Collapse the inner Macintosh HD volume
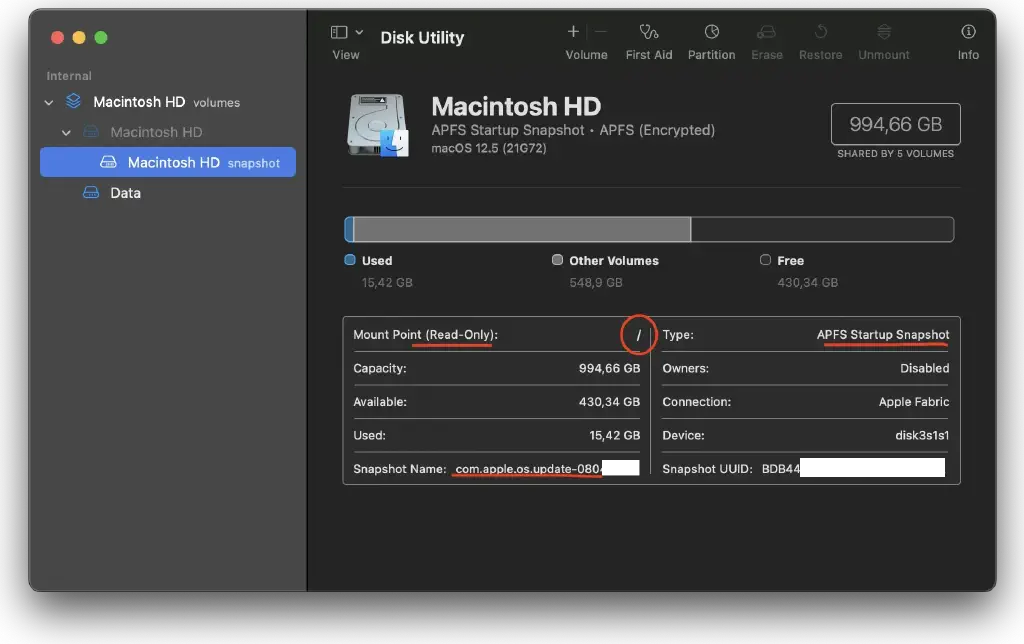 [66, 131]
